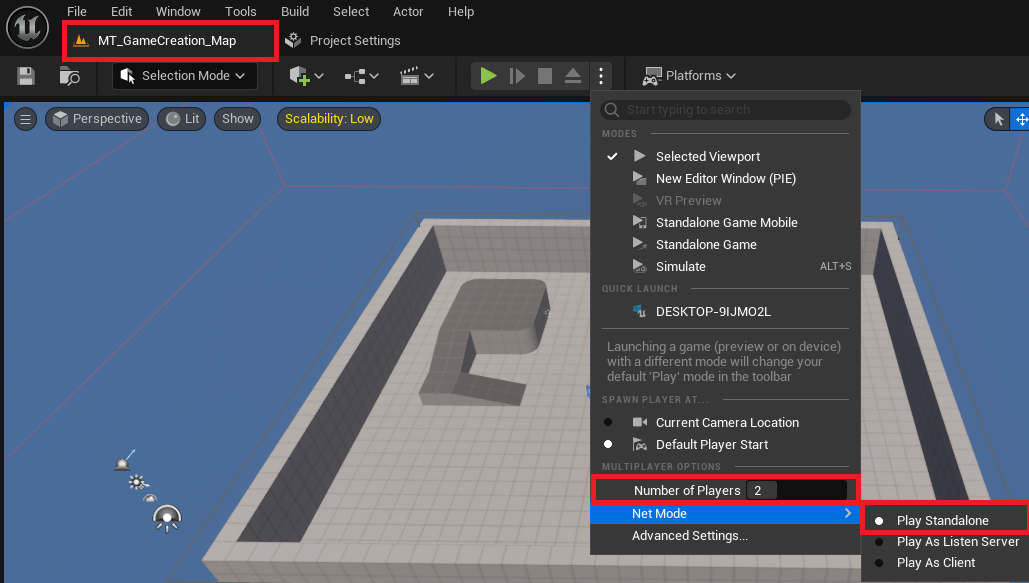This screenshot has height=583, width=1029.
Task: Select the sky light actor icon
Action: [x=124, y=461]
